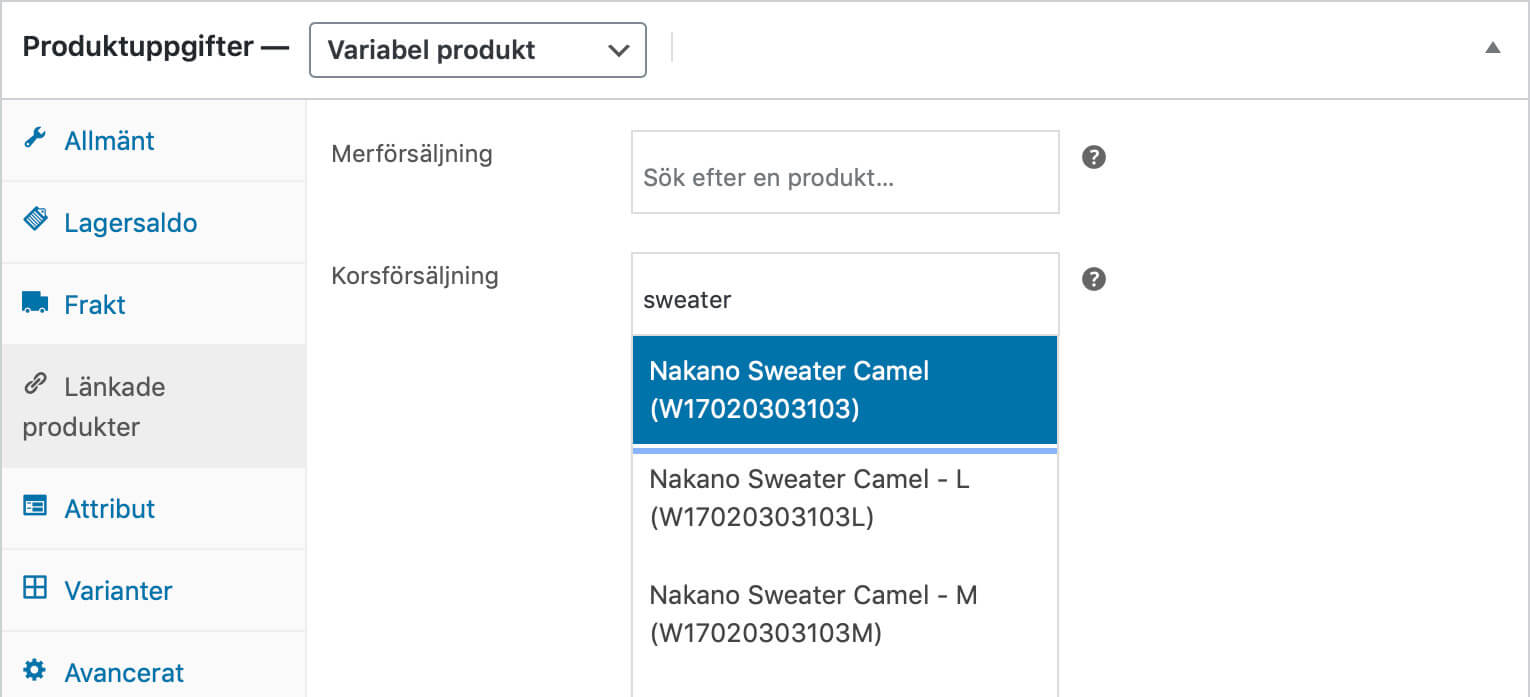Screen dimensions: 1530x697
Task: Click the Korsförsäljning search field containing sweater
Action: (844, 299)
